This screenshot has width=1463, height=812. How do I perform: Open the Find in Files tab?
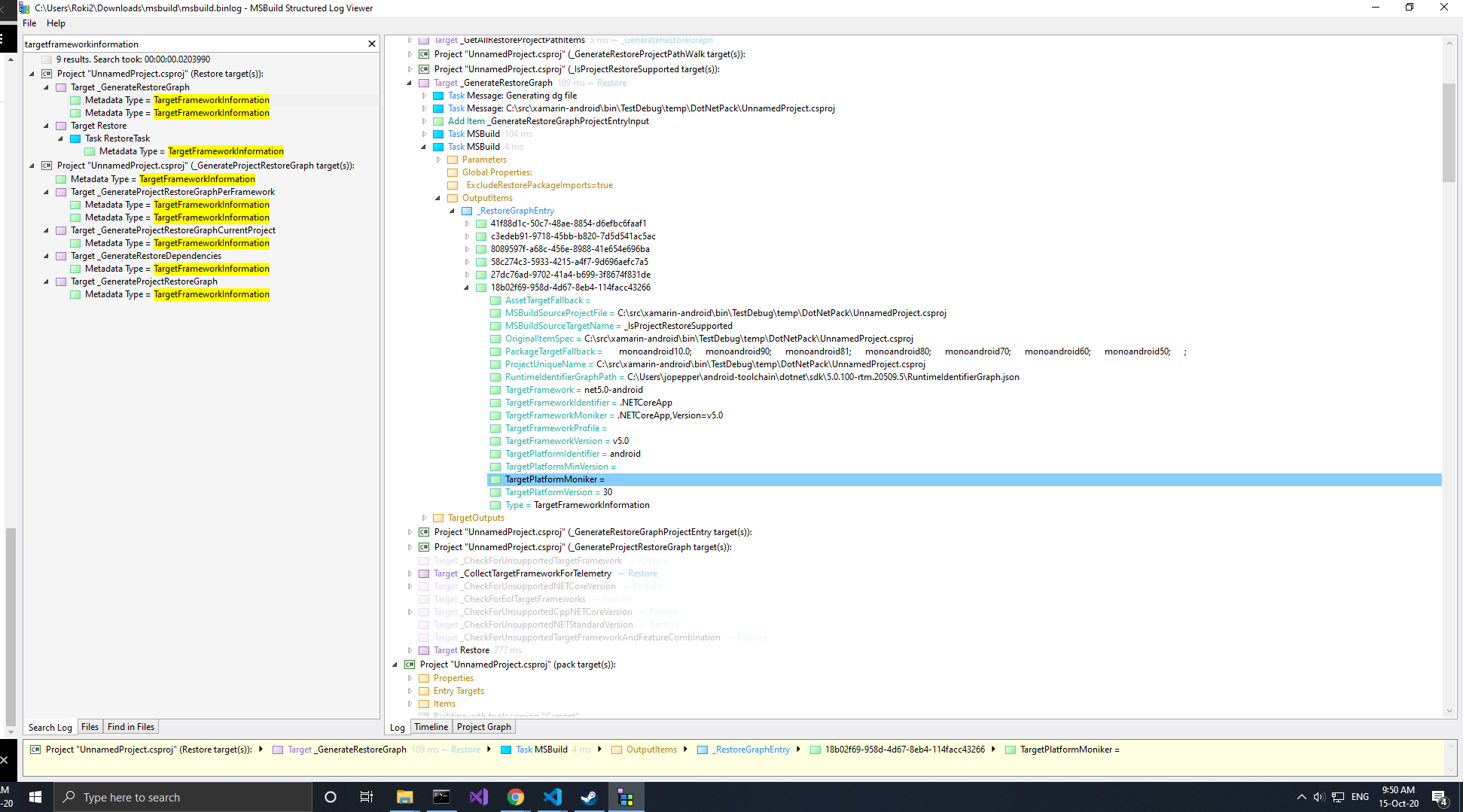pos(131,727)
